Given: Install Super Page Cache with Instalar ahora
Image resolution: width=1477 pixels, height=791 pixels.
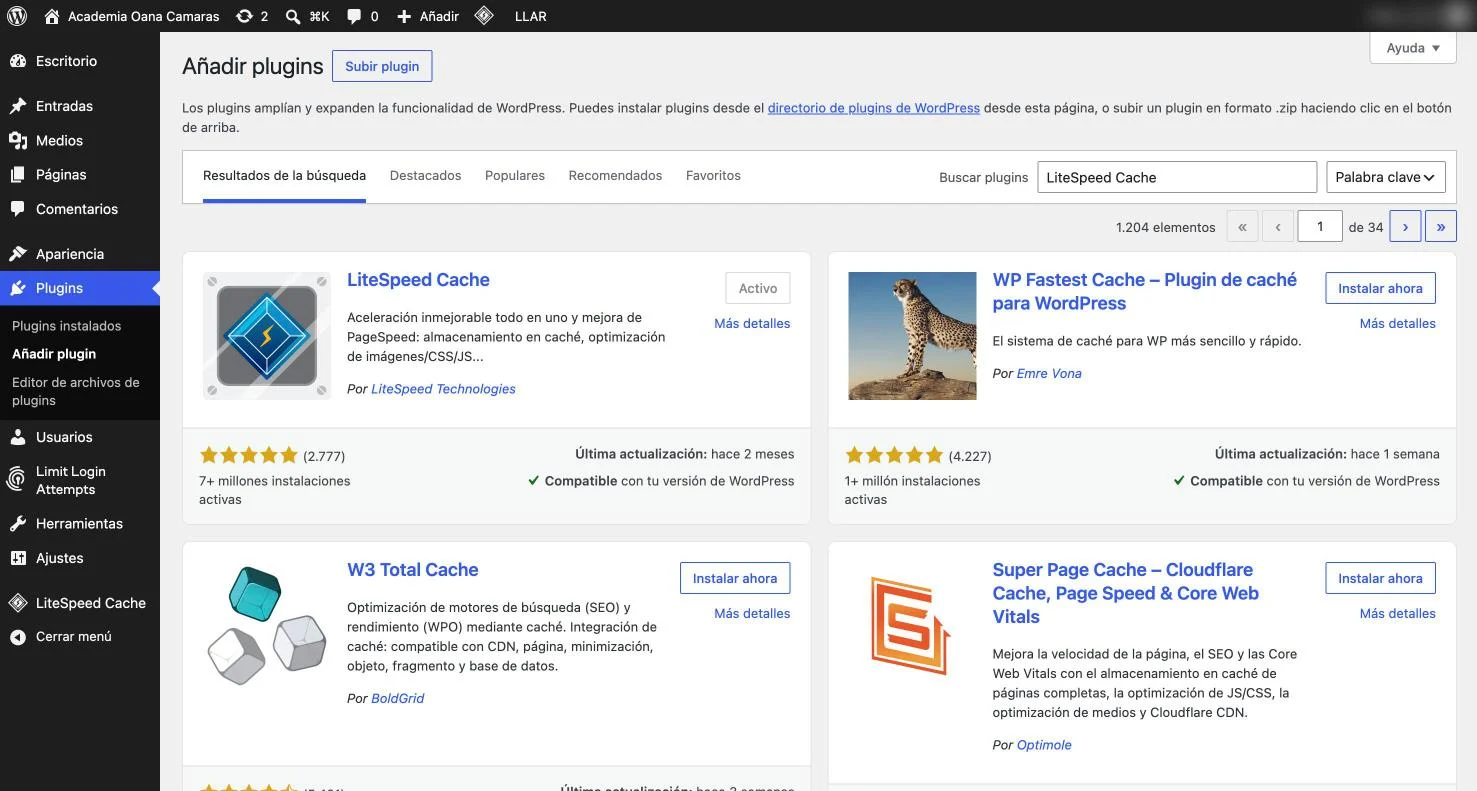Looking at the screenshot, I should click(1380, 578).
